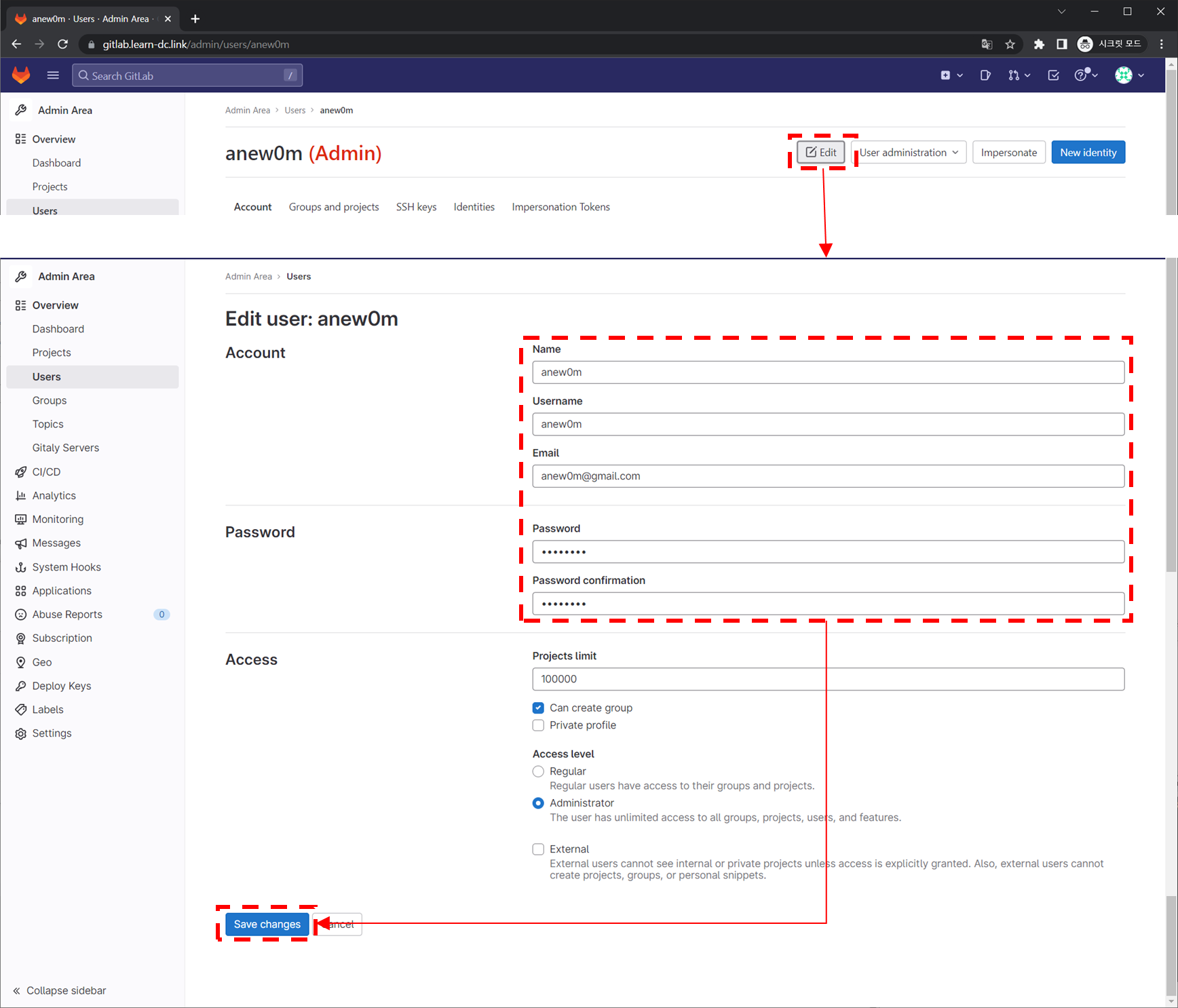Switch to the SSH keys tab
Viewport: 1178px width, 1008px height.
[416, 207]
